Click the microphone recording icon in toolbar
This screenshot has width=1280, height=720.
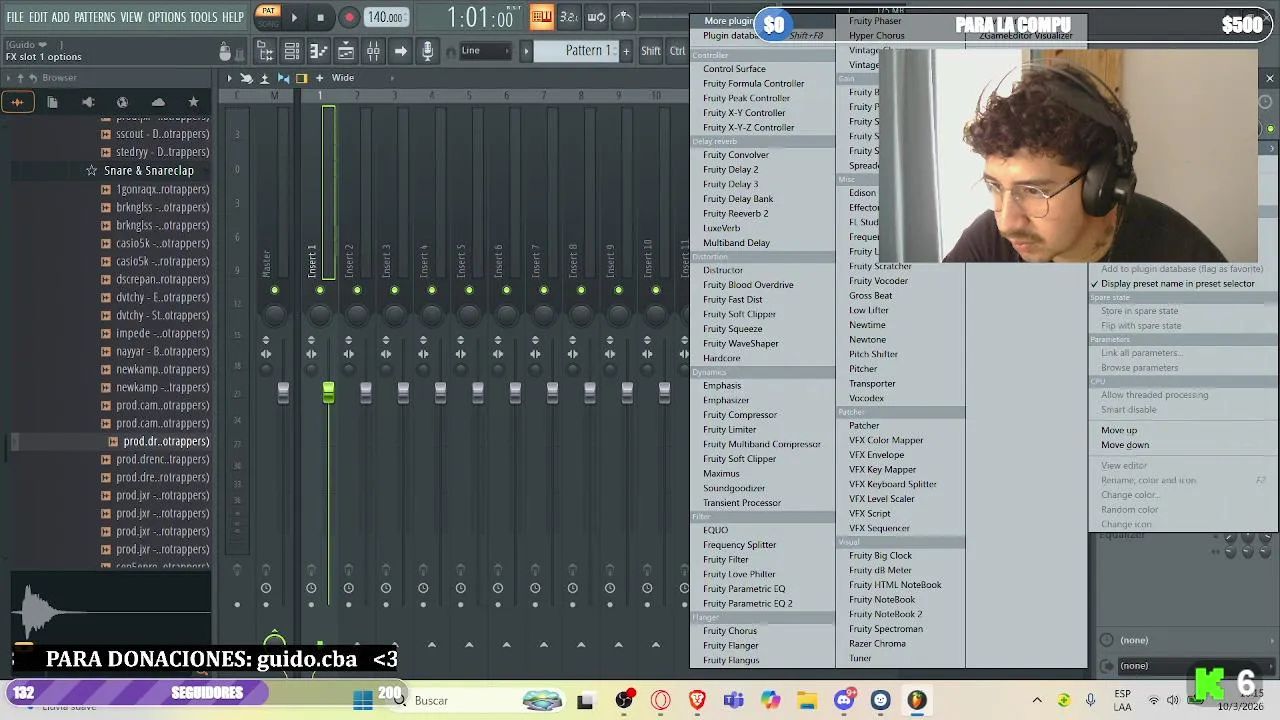427,51
